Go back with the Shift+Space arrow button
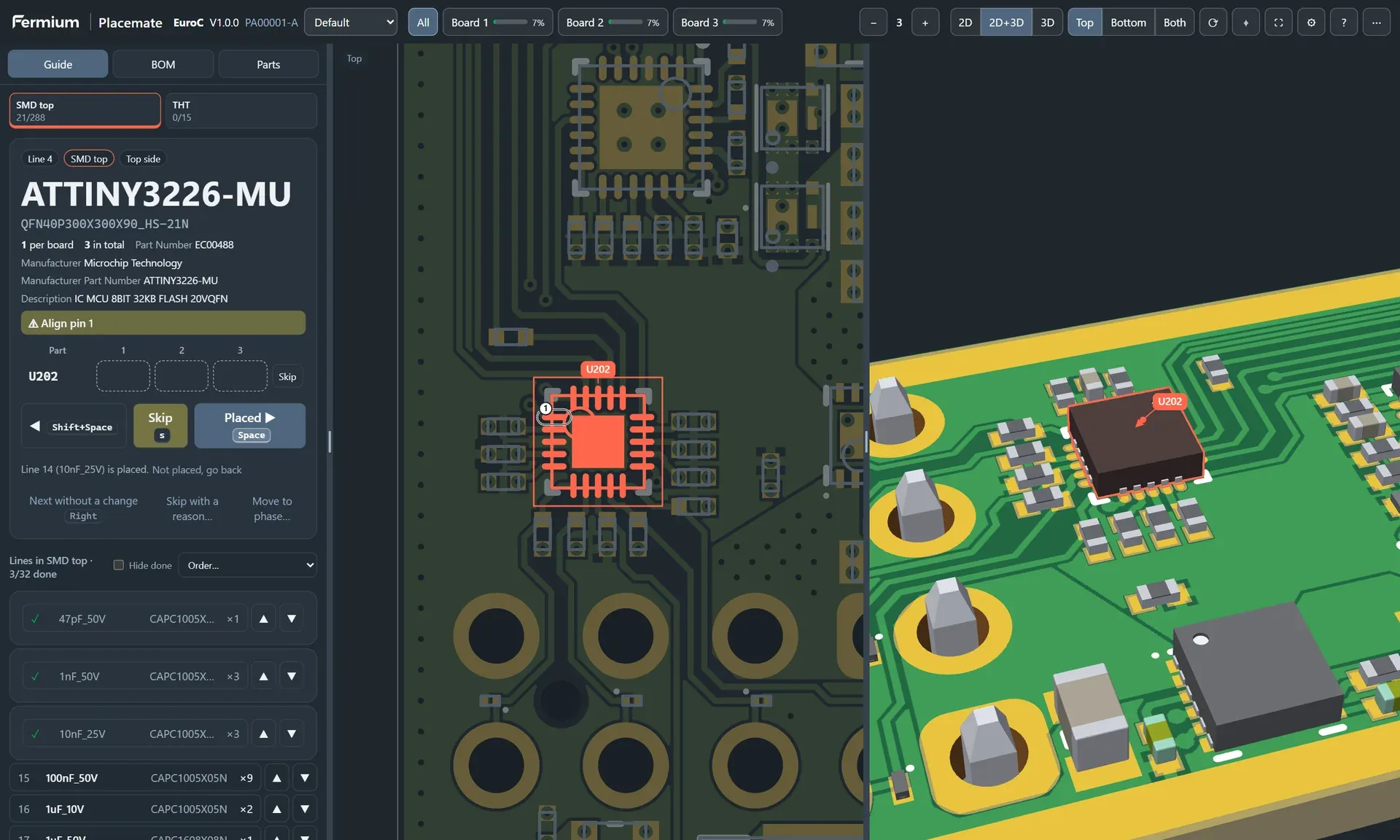 pyautogui.click(x=74, y=426)
